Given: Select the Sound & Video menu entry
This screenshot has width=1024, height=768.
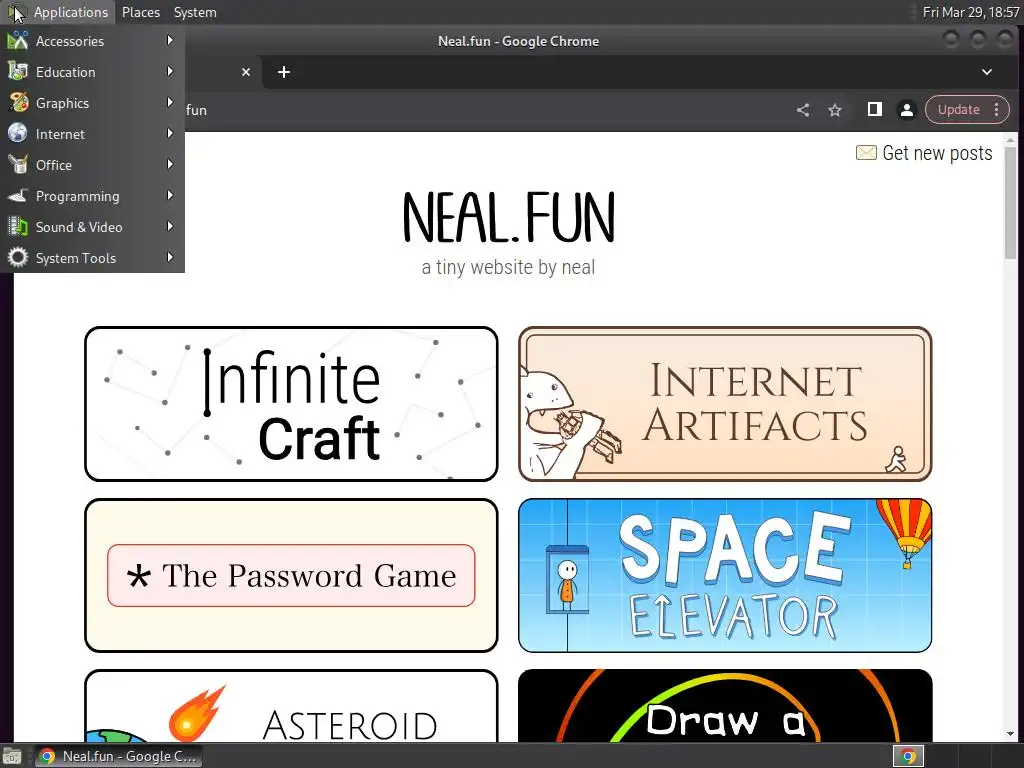Looking at the screenshot, I should (92, 227).
